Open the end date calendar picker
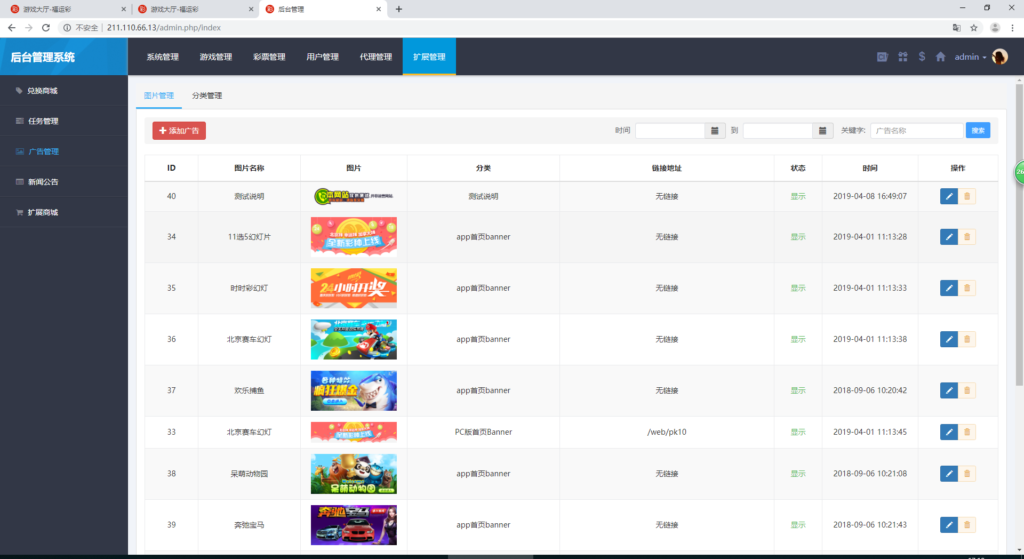 point(822,131)
